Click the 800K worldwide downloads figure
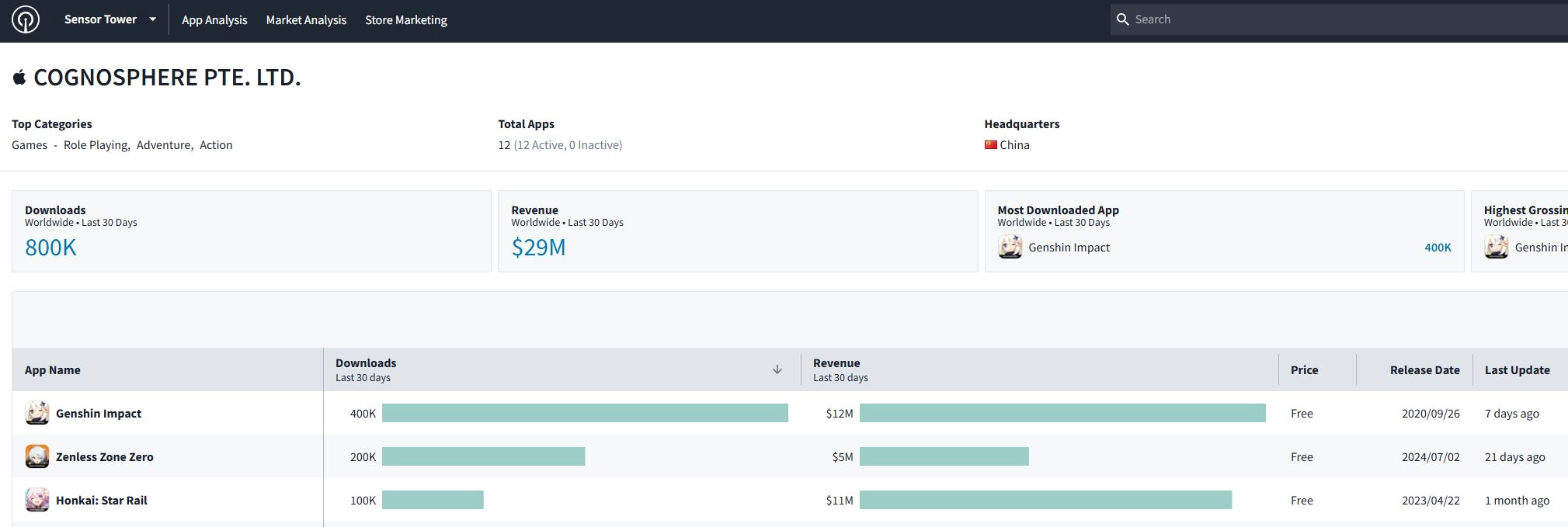This screenshot has width=1568, height=527. [50, 248]
